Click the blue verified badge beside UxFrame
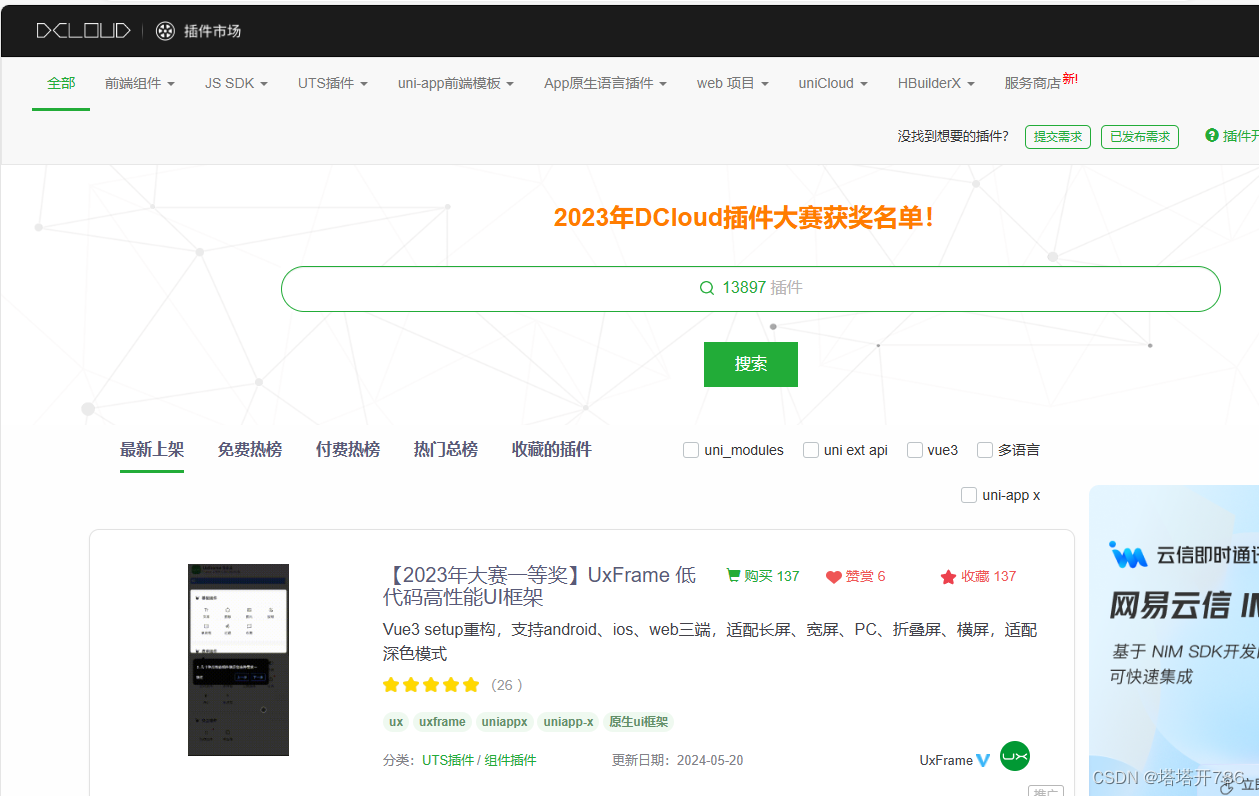Image resolution: width=1259 pixels, height=796 pixels. point(983,760)
